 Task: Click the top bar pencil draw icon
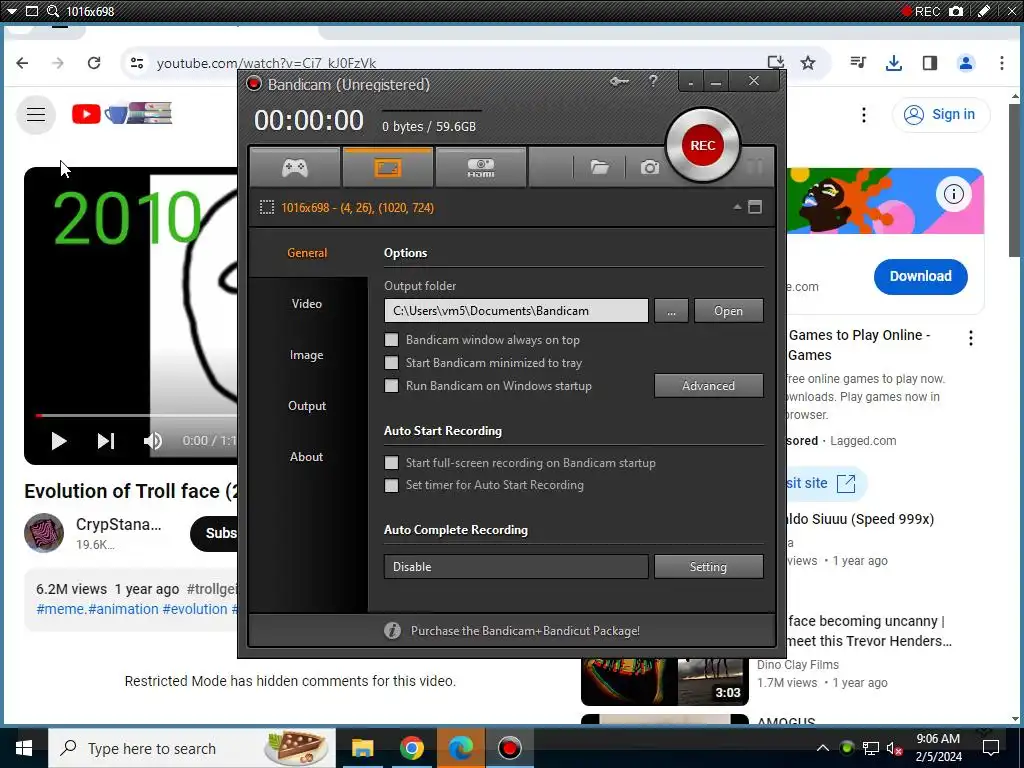pos(984,11)
